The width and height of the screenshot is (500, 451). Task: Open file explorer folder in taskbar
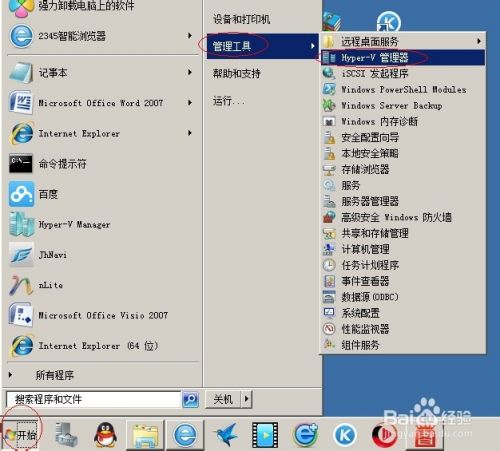(145, 435)
